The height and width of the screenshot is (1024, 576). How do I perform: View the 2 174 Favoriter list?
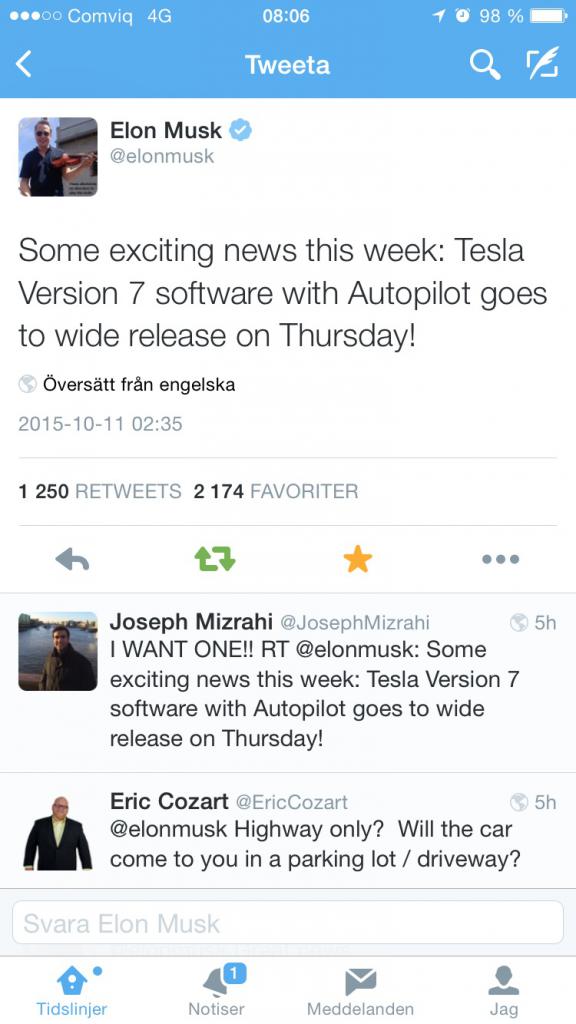pos(276,491)
